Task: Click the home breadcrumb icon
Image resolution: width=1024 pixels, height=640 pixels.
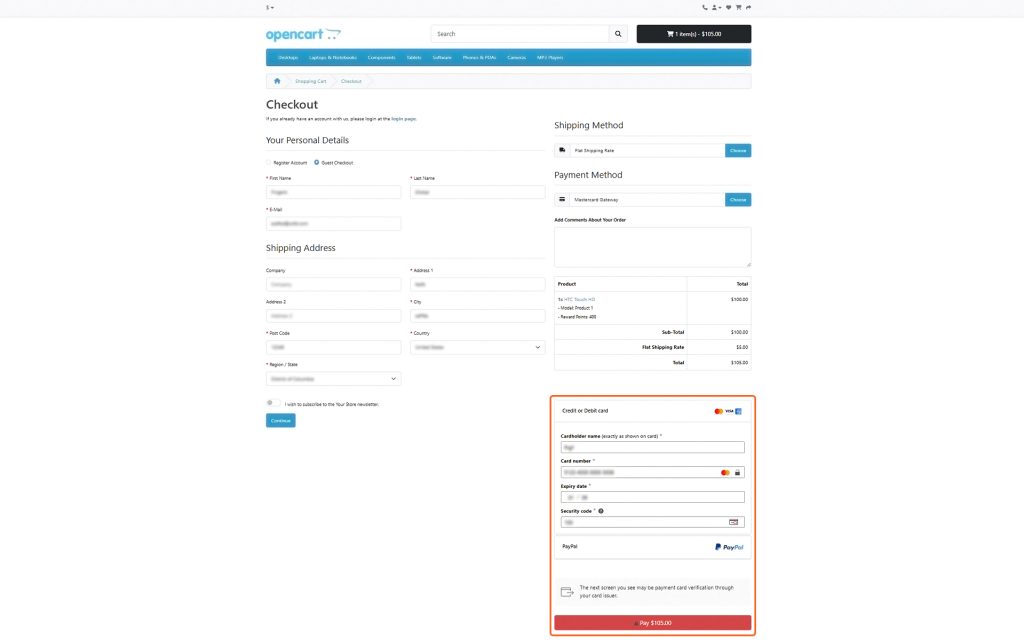Action: click(x=277, y=81)
